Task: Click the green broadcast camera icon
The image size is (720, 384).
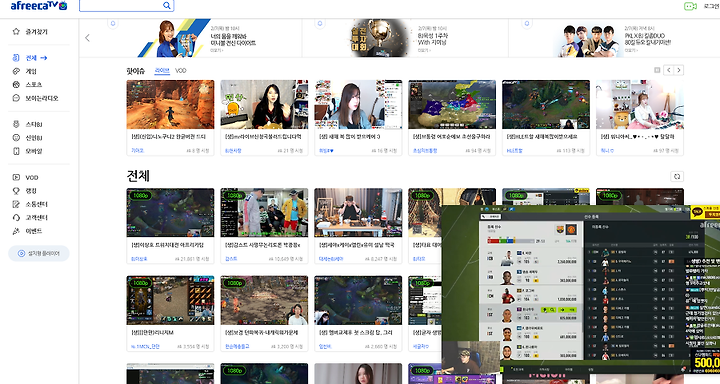Action: pos(690,6)
